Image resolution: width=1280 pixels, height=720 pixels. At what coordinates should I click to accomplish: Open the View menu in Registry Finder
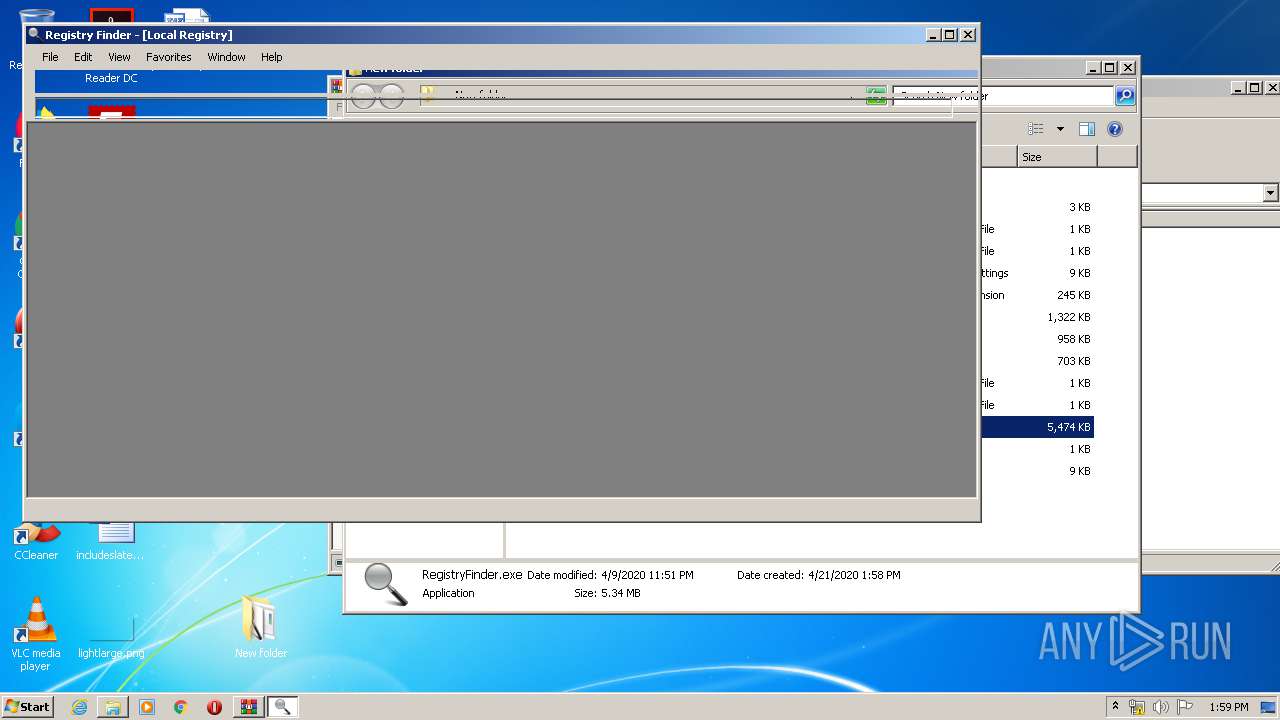tap(119, 57)
